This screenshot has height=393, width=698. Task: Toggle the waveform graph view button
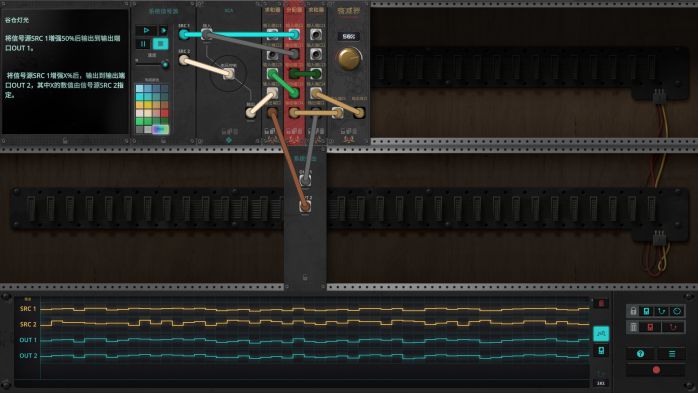(601, 333)
